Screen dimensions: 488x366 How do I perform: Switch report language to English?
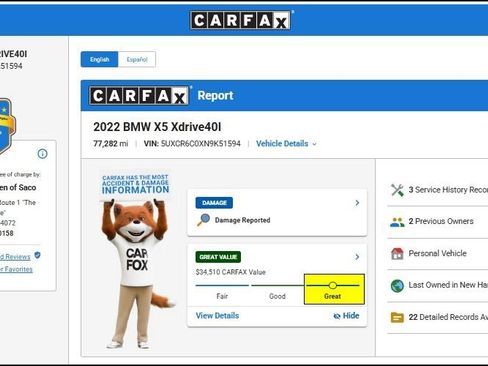point(99,59)
